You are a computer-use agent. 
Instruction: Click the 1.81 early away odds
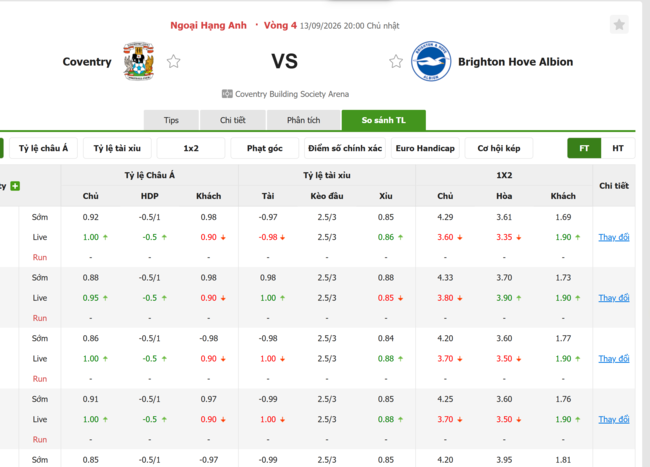click(x=563, y=460)
